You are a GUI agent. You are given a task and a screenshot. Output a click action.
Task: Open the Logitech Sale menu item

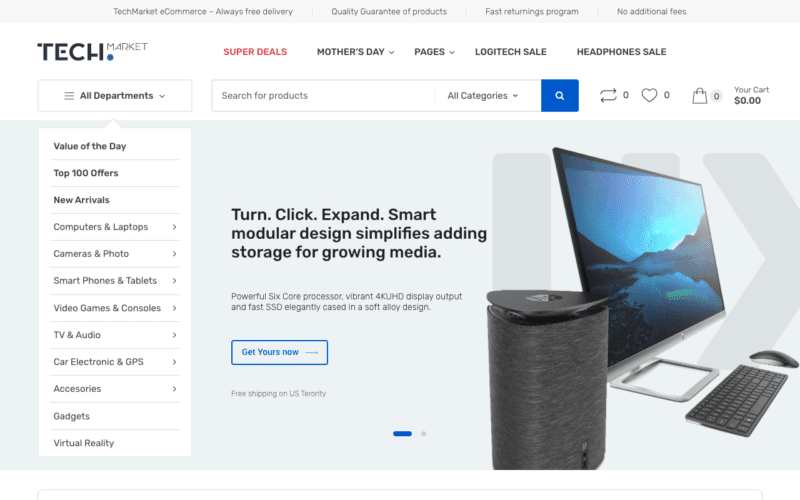[x=511, y=52]
